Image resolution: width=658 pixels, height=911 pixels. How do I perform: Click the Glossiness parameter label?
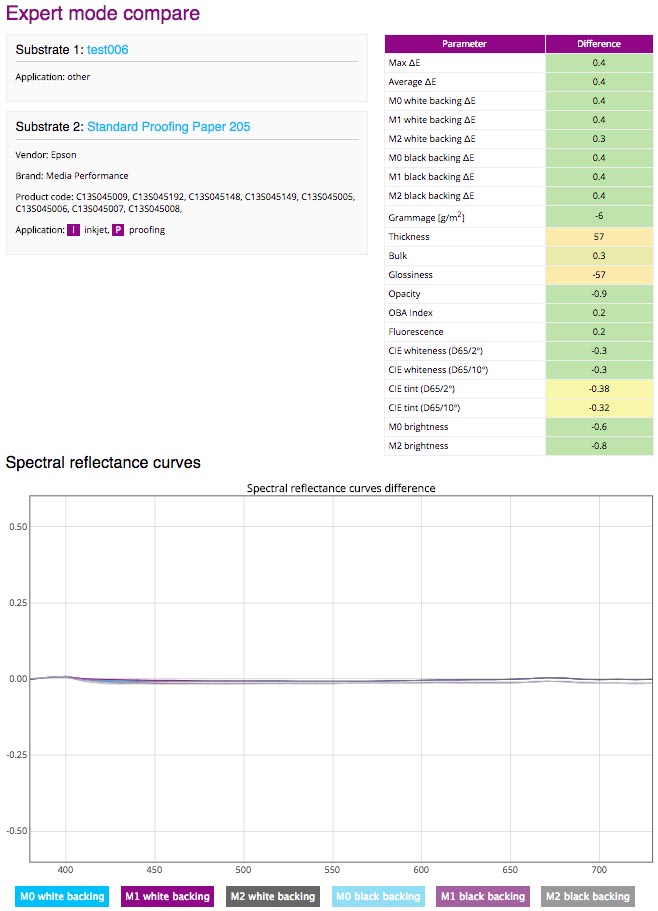[x=411, y=275]
